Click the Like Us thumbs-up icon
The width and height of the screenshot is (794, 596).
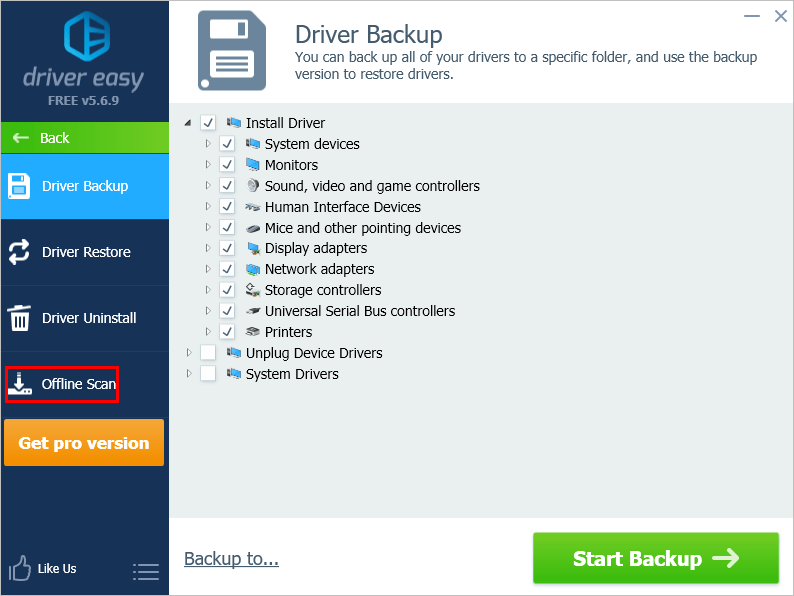(20, 568)
